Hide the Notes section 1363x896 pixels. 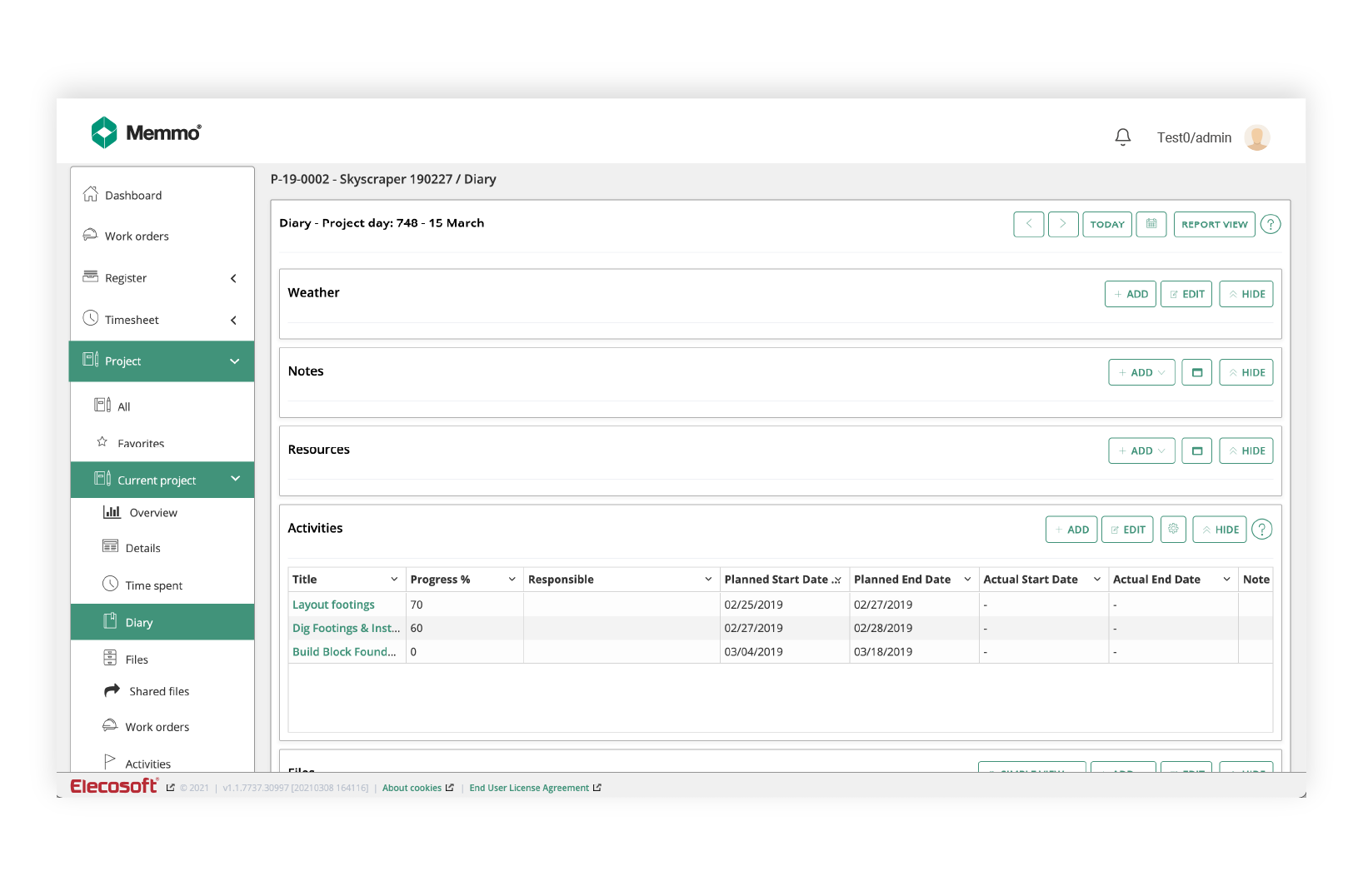[x=1246, y=372]
